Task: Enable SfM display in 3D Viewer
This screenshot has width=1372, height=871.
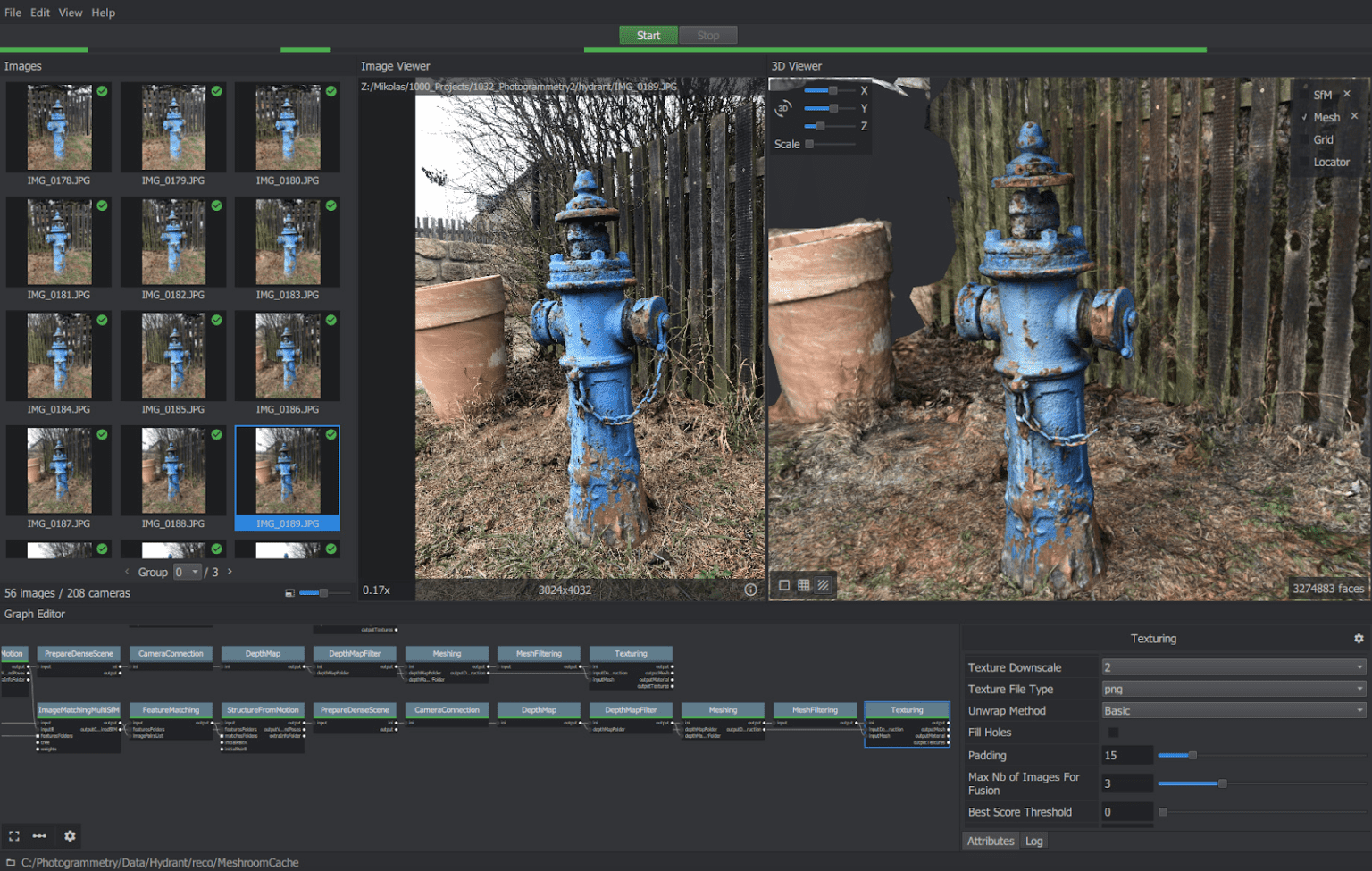Action: [x=1321, y=93]
